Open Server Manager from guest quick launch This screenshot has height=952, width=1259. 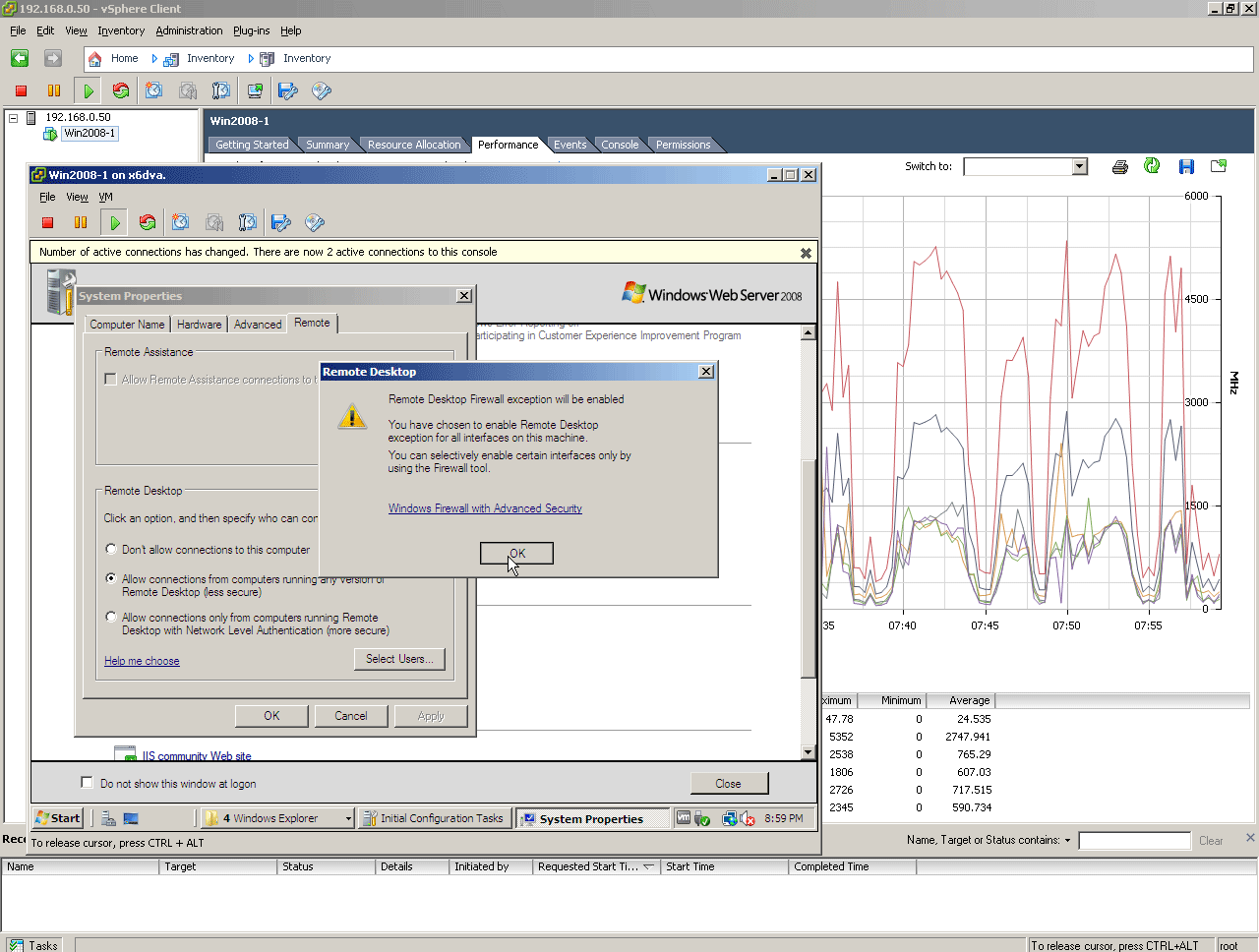click(x=109, y=818)
